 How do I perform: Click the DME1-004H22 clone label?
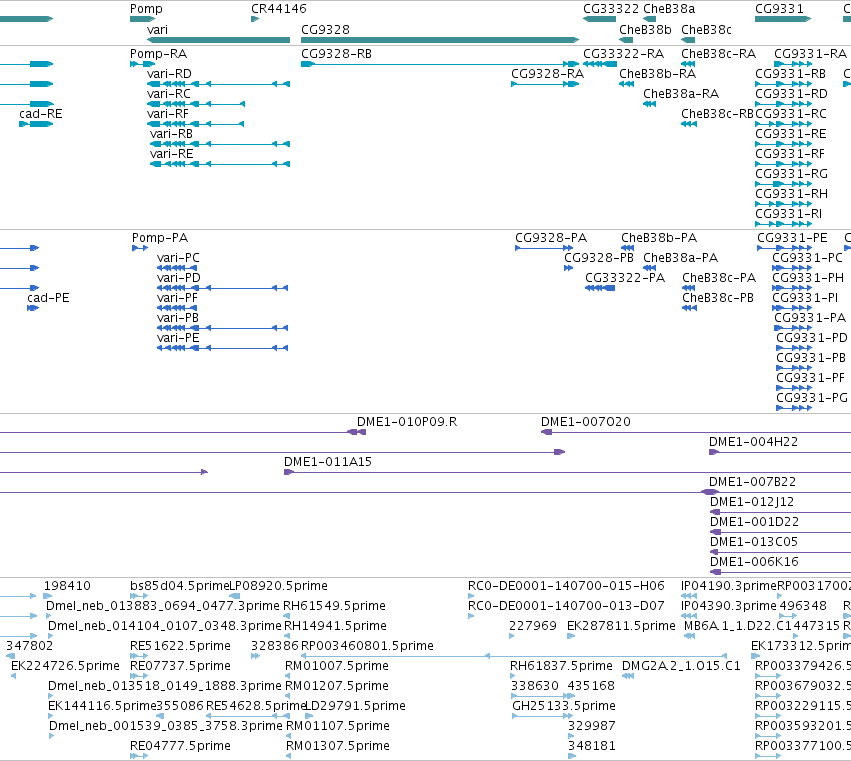pyautogui.click(x=753, y=442)
